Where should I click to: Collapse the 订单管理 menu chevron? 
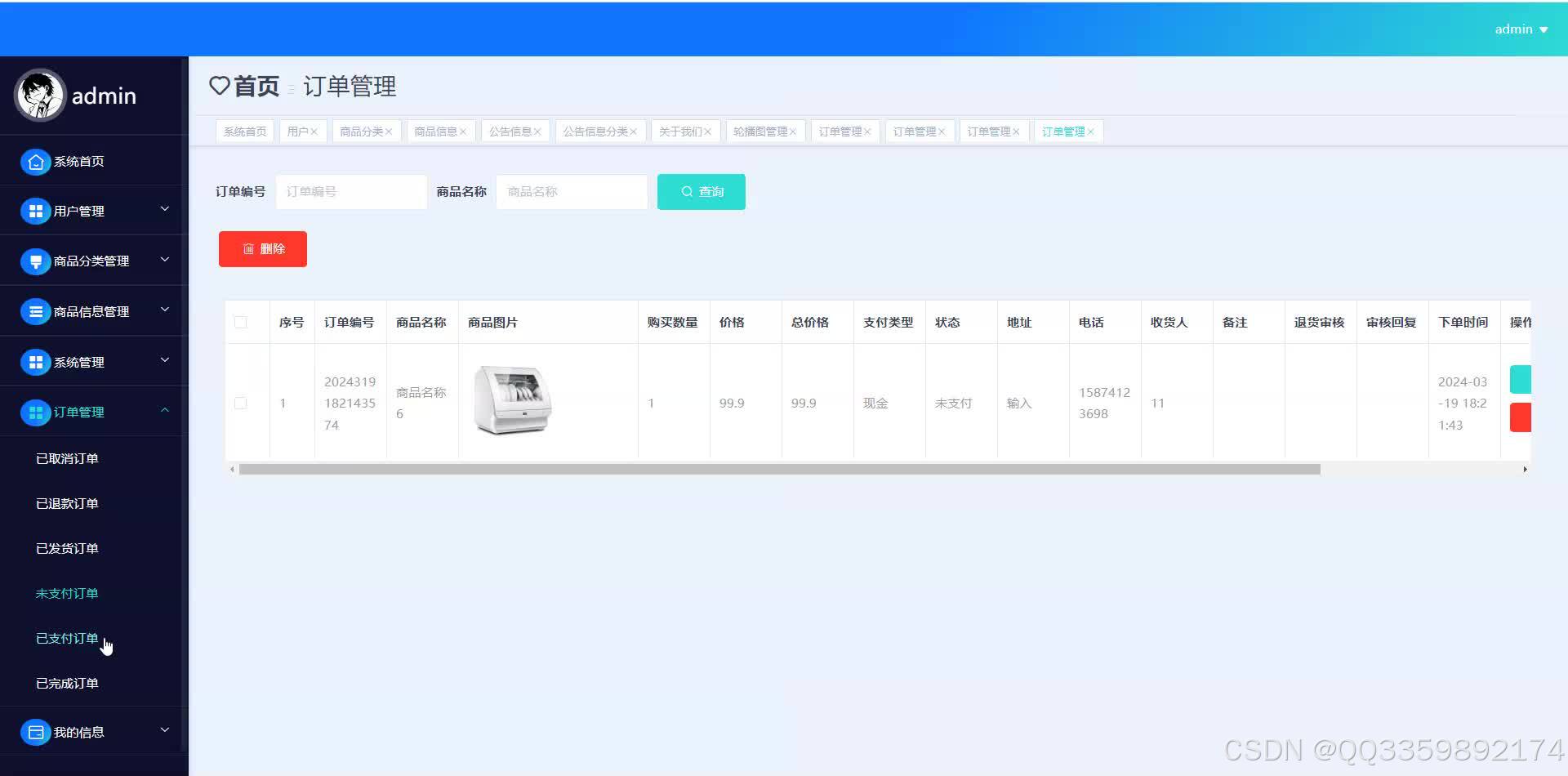tap(165, 410)
